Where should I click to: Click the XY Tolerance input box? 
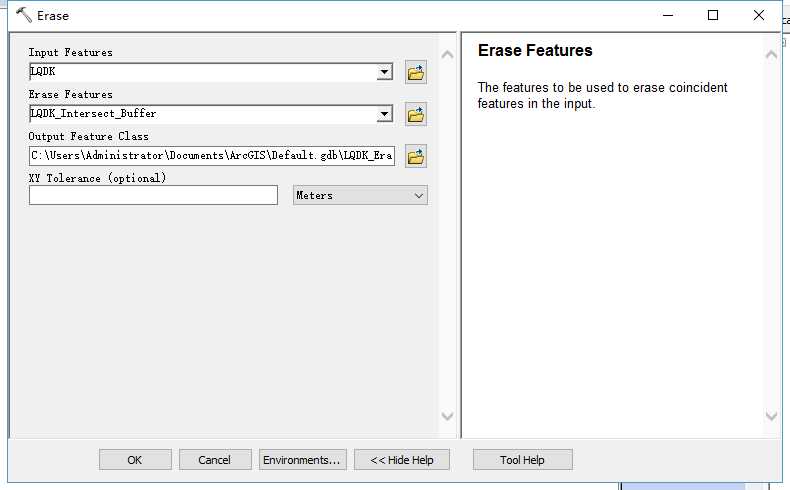pos(153,195)
